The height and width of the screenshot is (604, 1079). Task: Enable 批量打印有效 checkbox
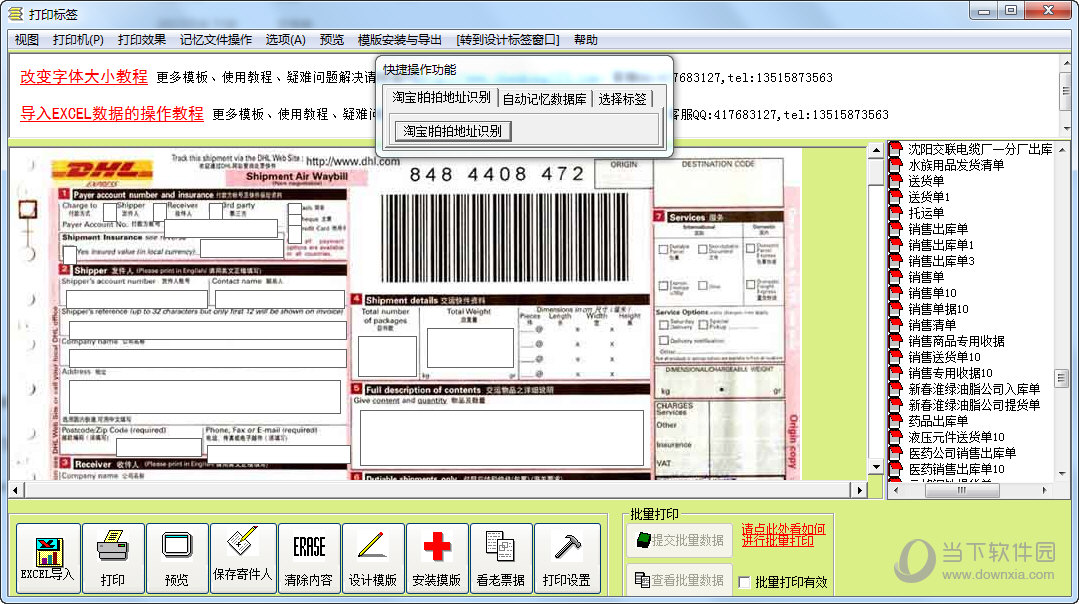[x=744, y=583]
